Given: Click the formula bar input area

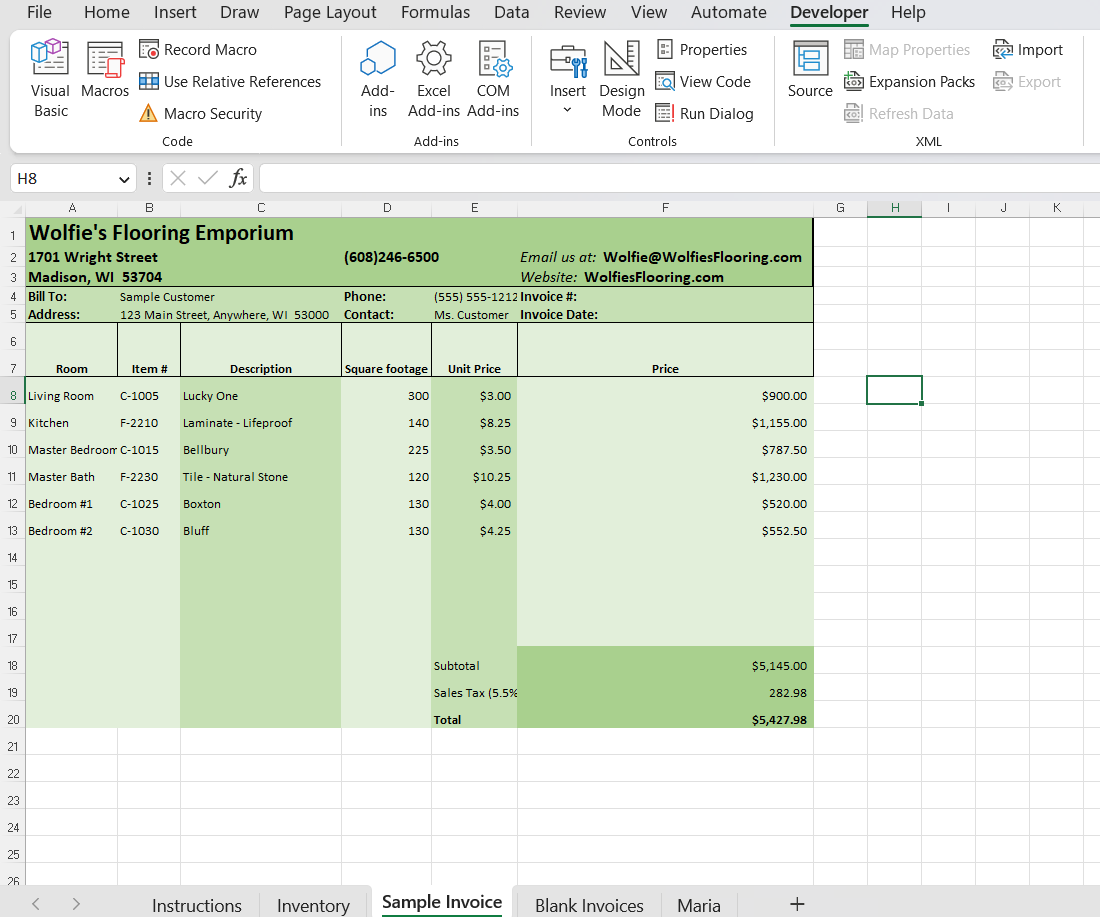Looking at the screenshot, I should click(679, 178).
